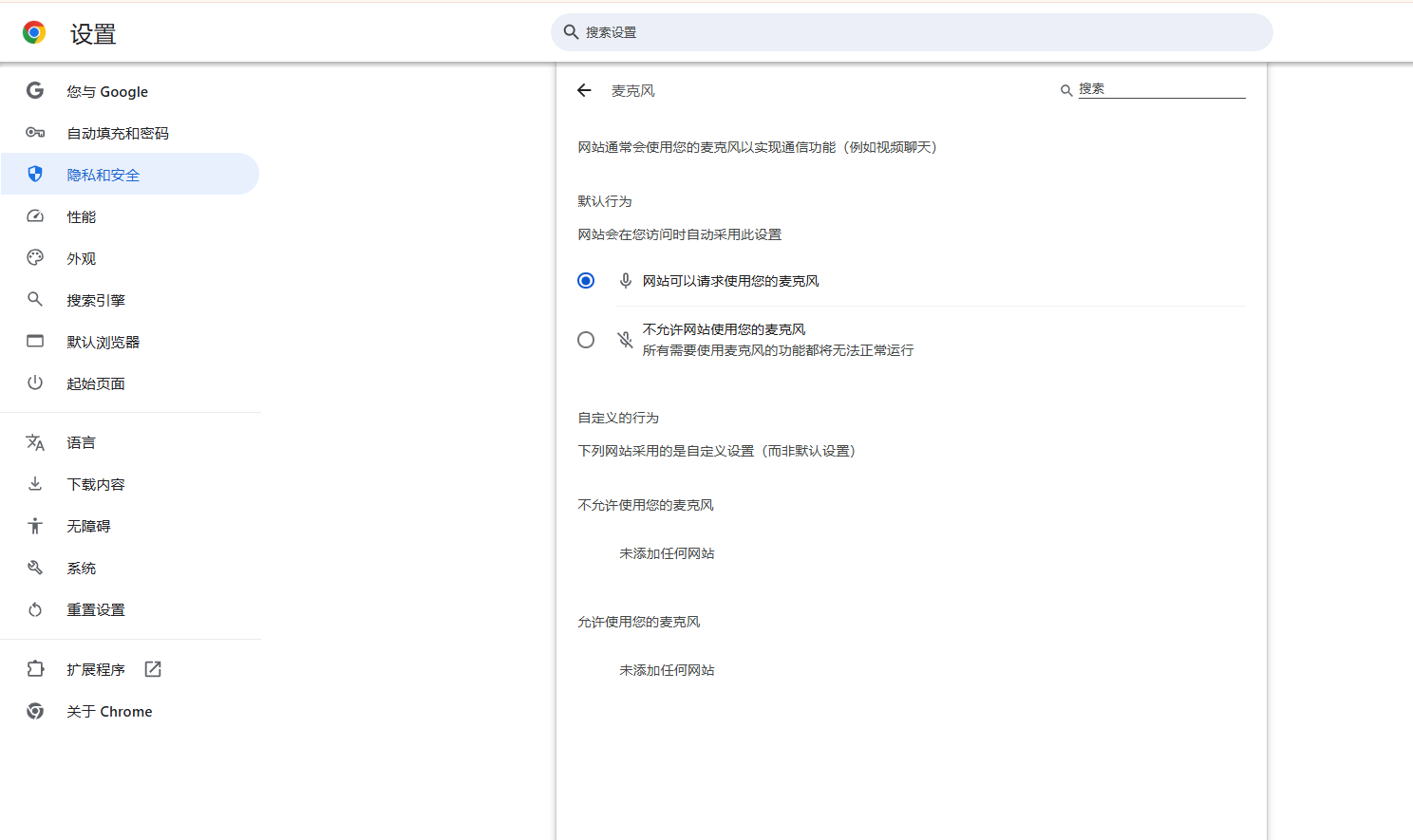This screenshot has width=1413, height=840.
Task: Open 搜索引擎 settings section
Action: (x=130, y=300)
